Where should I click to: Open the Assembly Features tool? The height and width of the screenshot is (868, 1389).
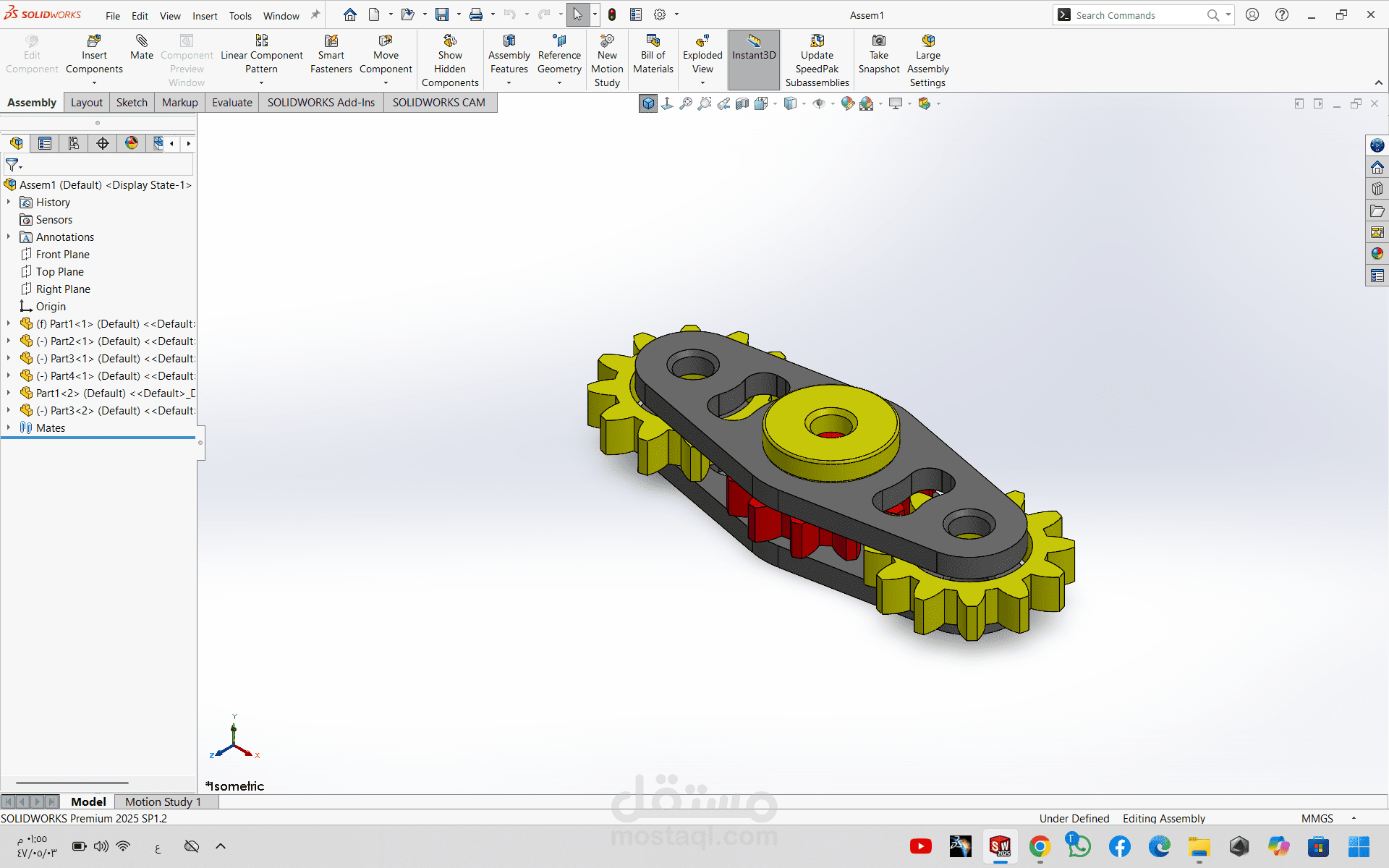509,56
